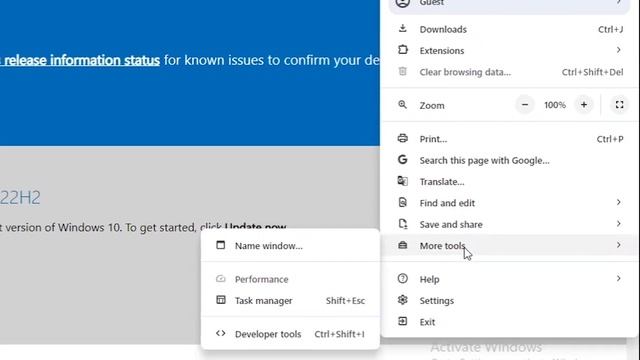The height and width of the screenshot is (360, 640).
Task: Click the Downloads arrow icon
Action: pos(402,29)
